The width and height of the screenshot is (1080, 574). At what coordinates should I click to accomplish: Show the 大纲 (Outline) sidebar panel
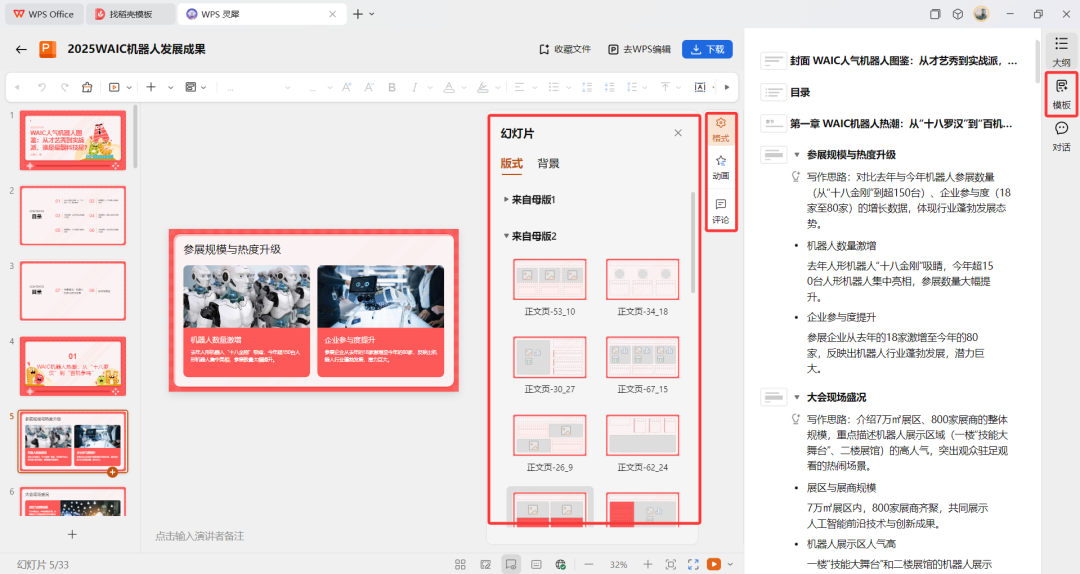tap(1061, 50)
